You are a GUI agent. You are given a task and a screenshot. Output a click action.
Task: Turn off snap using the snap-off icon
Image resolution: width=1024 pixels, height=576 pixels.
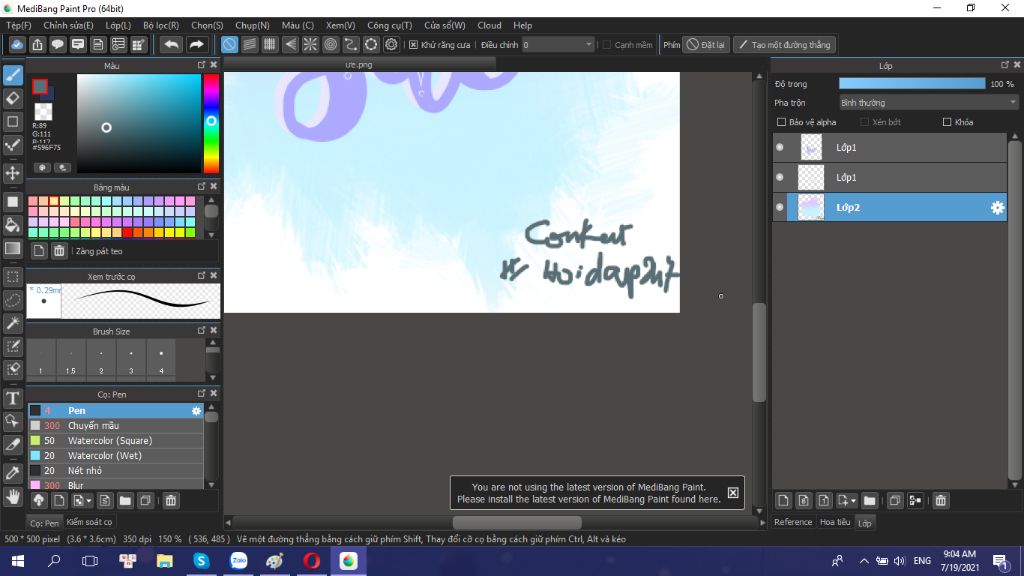coord(229,44)
